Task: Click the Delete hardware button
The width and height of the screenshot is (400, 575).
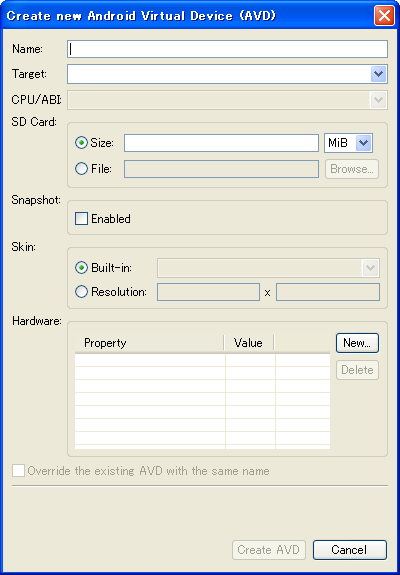Action: 357,370
